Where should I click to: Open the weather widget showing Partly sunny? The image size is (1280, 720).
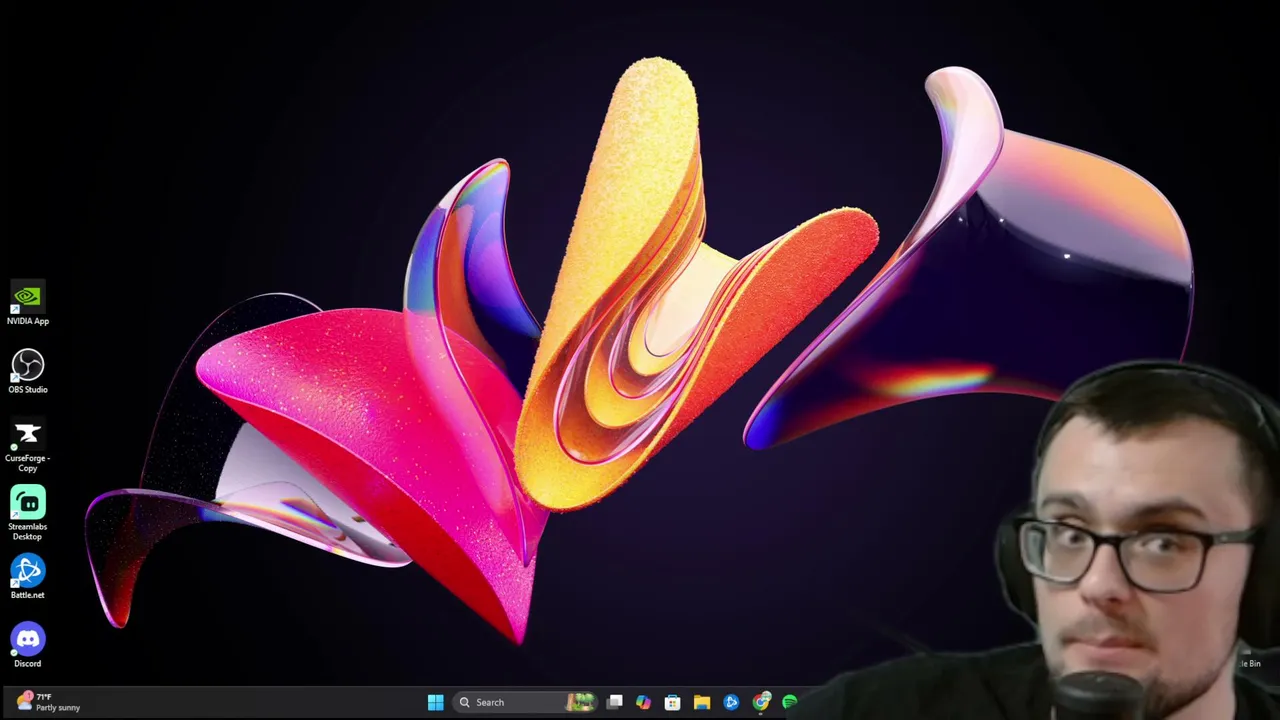point(47,702)
